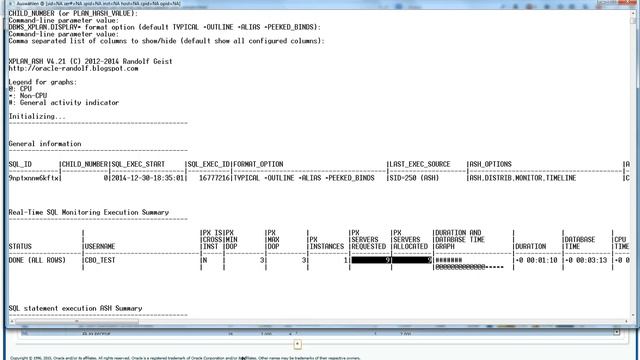
Task: Click the 'SID=250 (ASH)' value
Action: click(414, 178)
